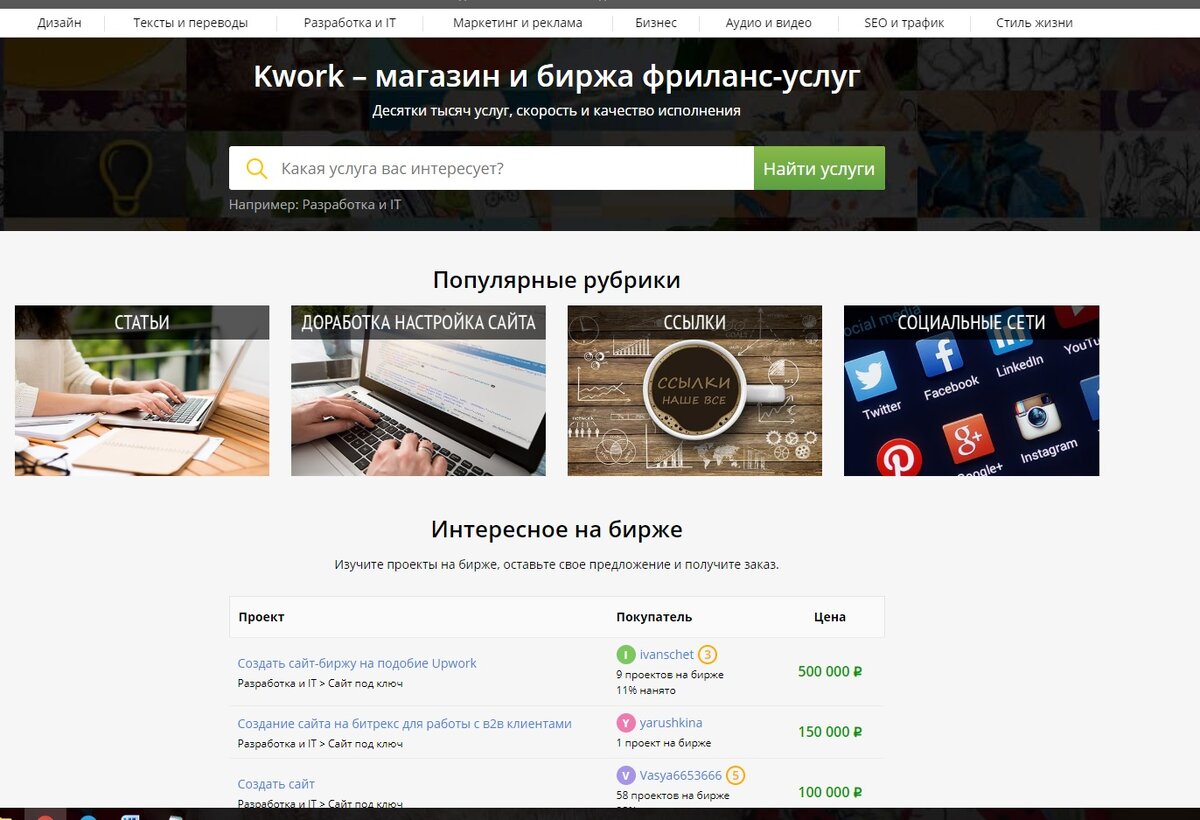This screenshot has height=820, width=1200.
Task: Click the Kwork магазин и биржа heading
Action: 557,76
